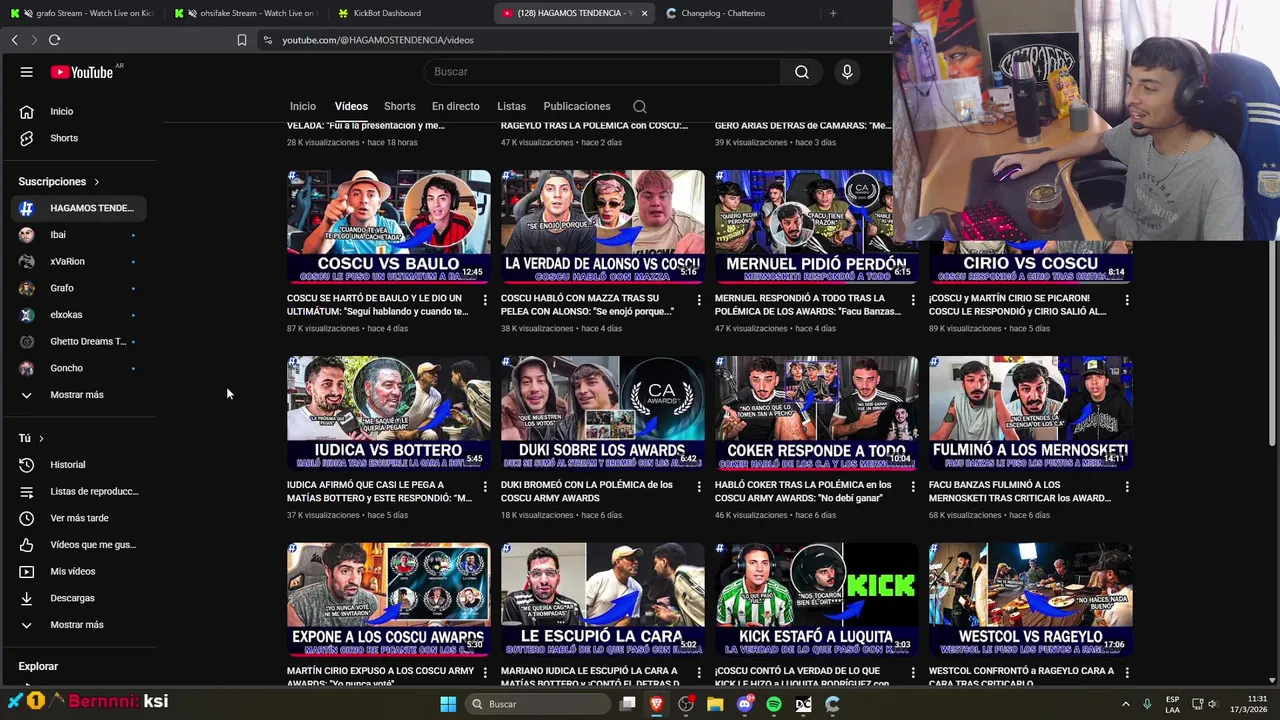Go back with browser back arrow

pos(14,40)
